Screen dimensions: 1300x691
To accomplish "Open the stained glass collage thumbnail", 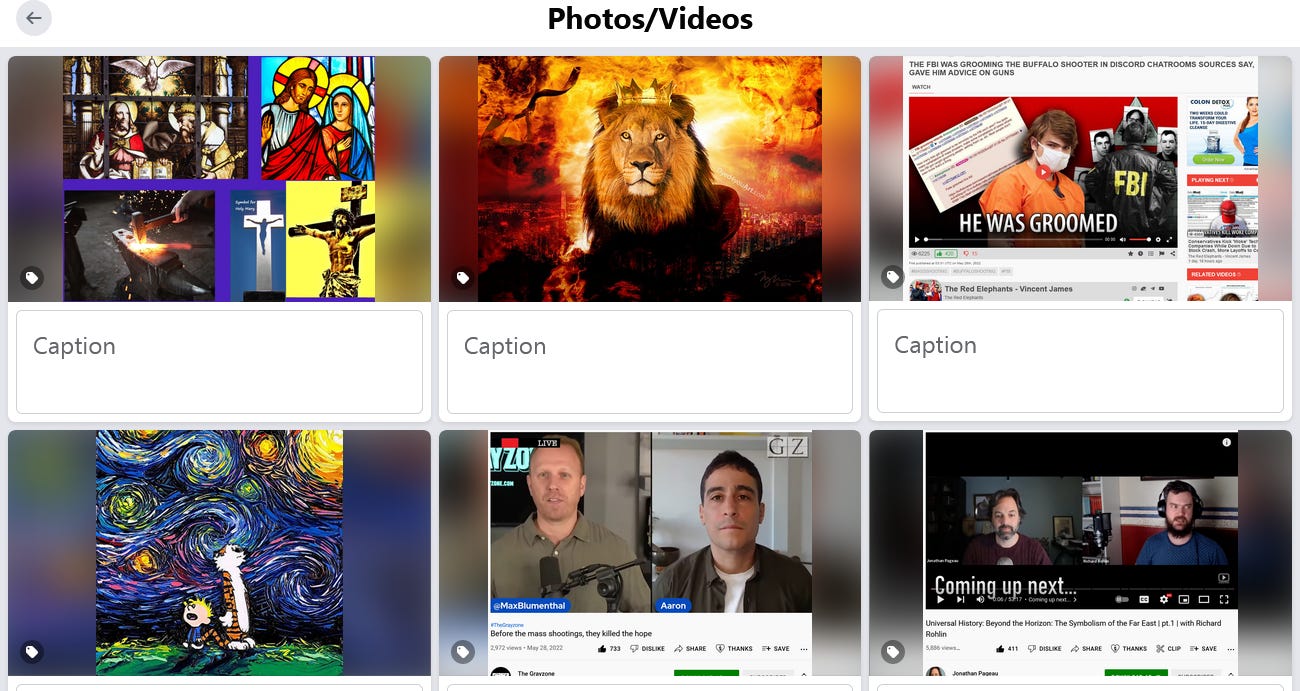I will pyautogui.click(x=219, y=179).
